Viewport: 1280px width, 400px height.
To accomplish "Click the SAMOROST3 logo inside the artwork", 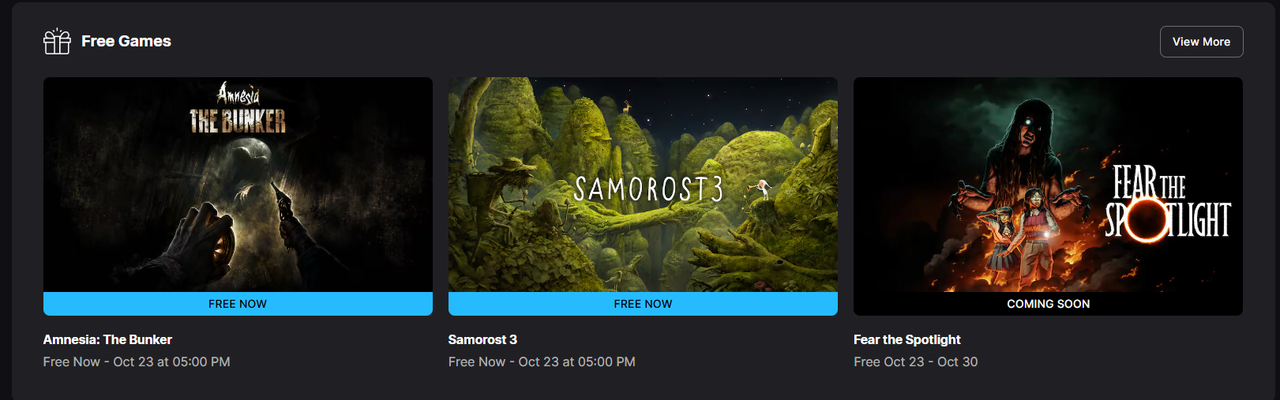I will [x=649, y=189].
